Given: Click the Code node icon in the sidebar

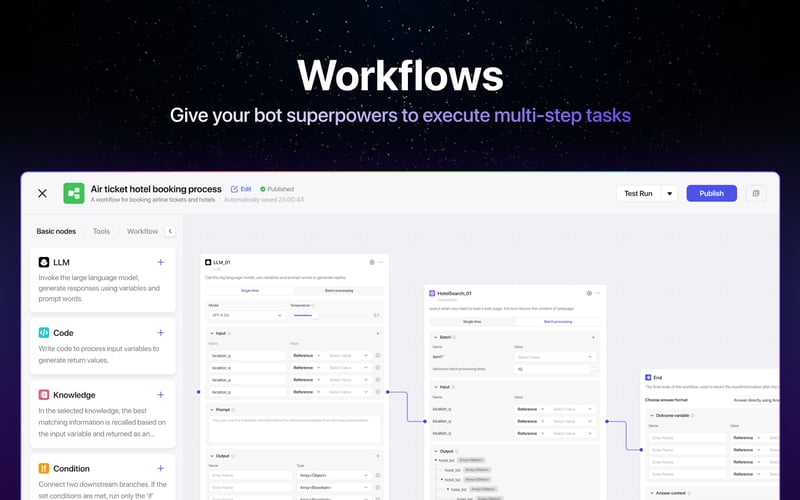Looking at the screenshot, I should click(x=44, y=333).
